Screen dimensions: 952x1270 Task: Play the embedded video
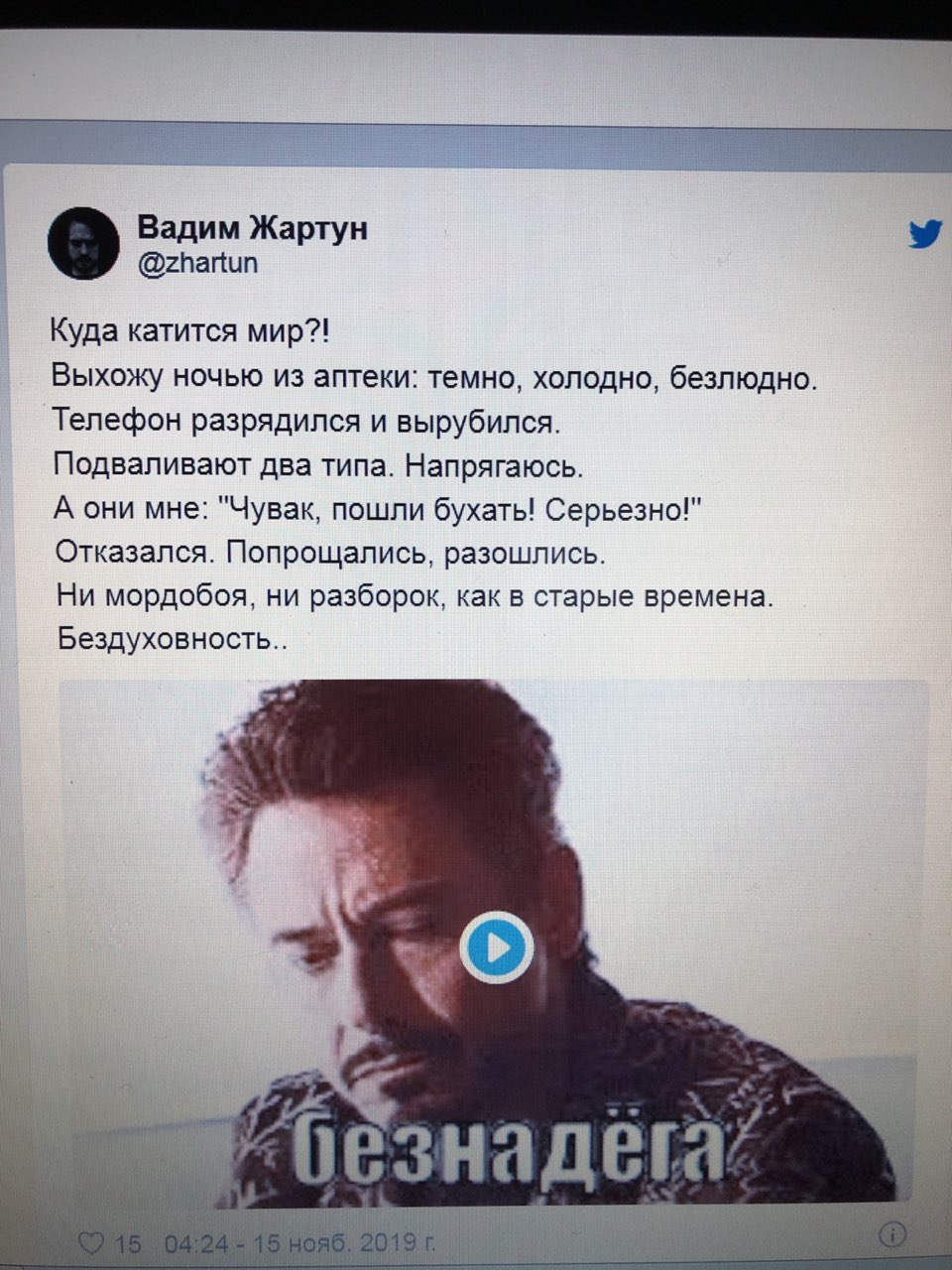pyautogui.click(x=498, y=947)
